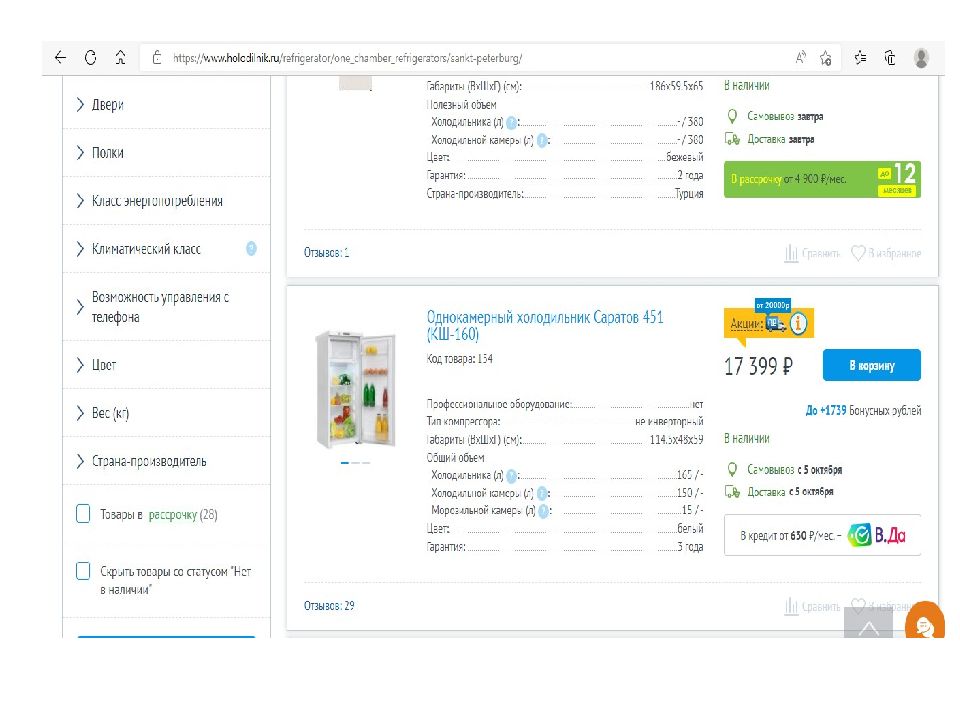
Task: Click the До +1739 Бонусных рублей link
Action: click(x=863, y=411)
